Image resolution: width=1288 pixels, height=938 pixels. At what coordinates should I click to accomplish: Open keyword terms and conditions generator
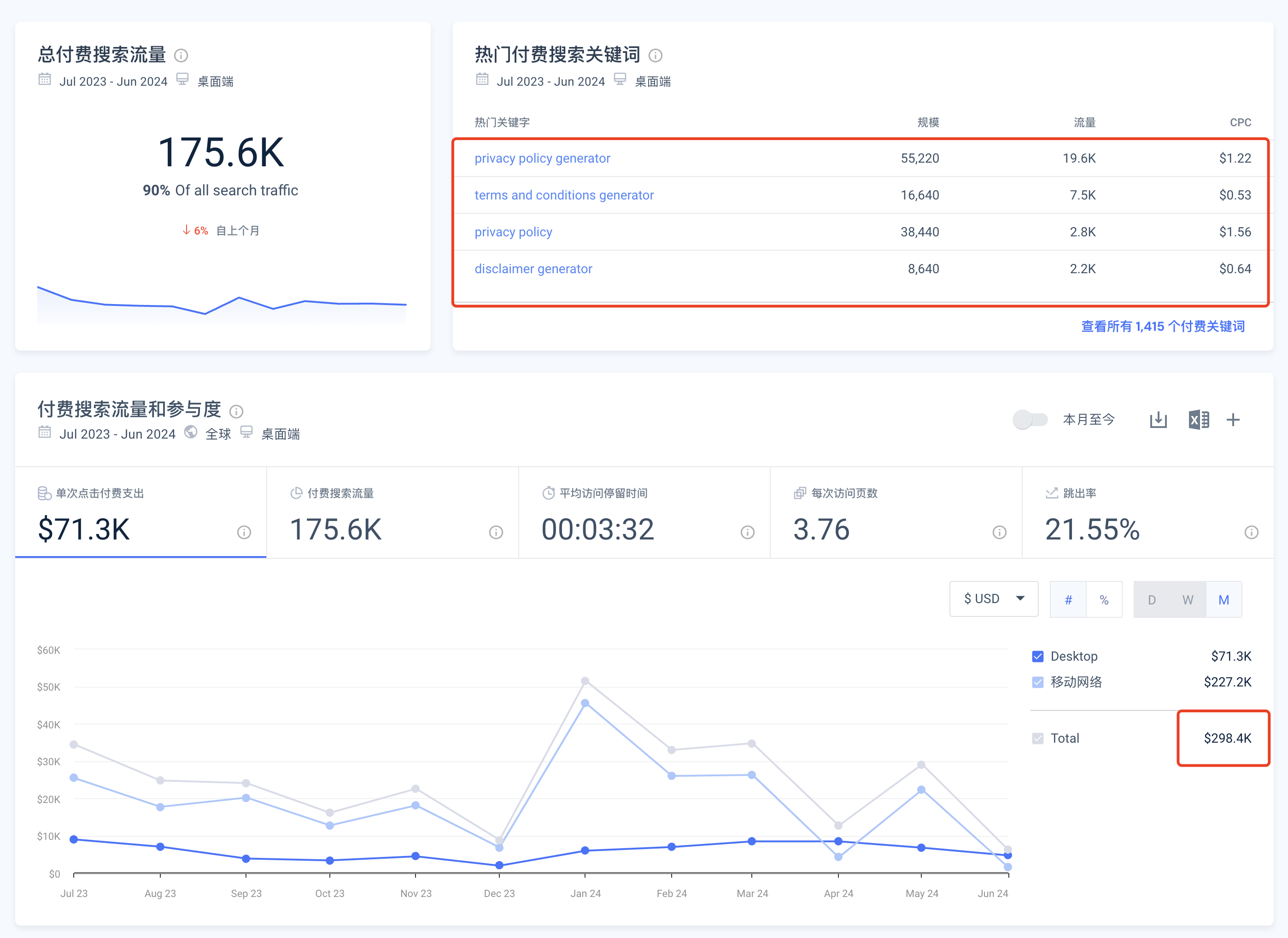(x=564, y=195)
